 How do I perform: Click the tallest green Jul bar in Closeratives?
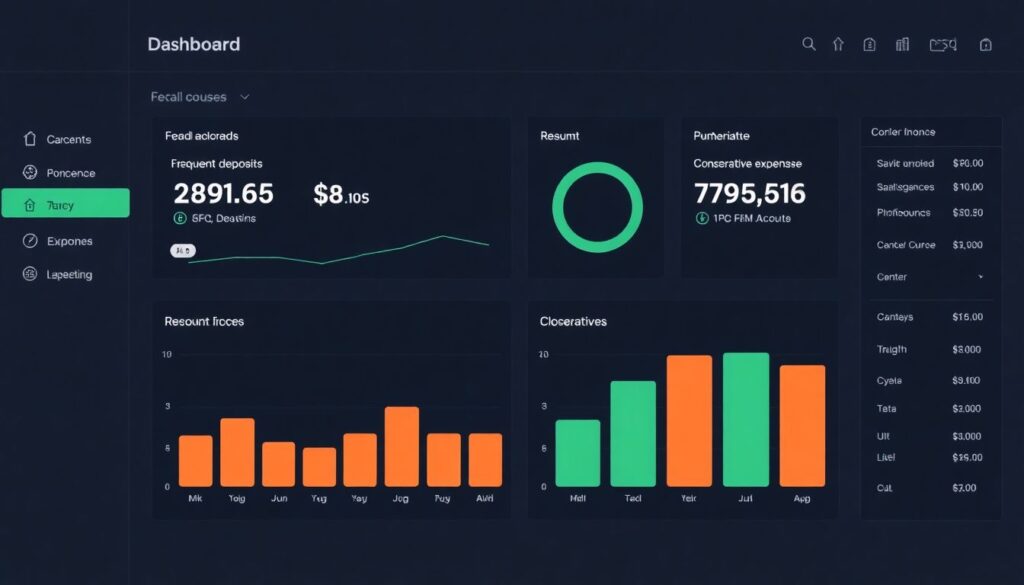[746, 419]
